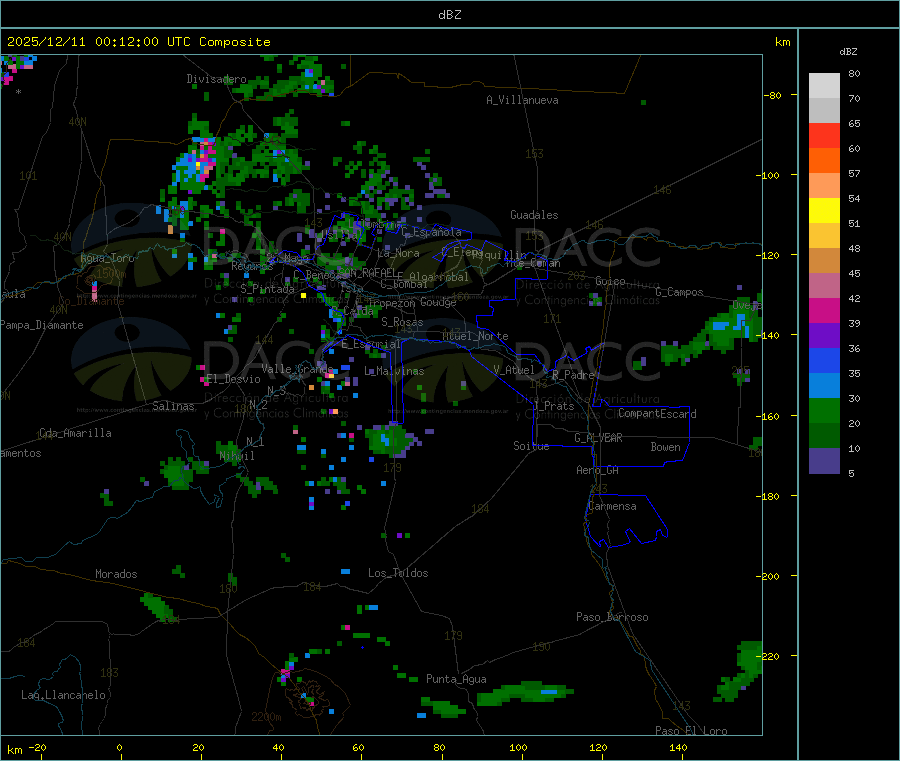Click the Atuel_Norte map label
Viewport: 900px width, 761px height.
475,336
